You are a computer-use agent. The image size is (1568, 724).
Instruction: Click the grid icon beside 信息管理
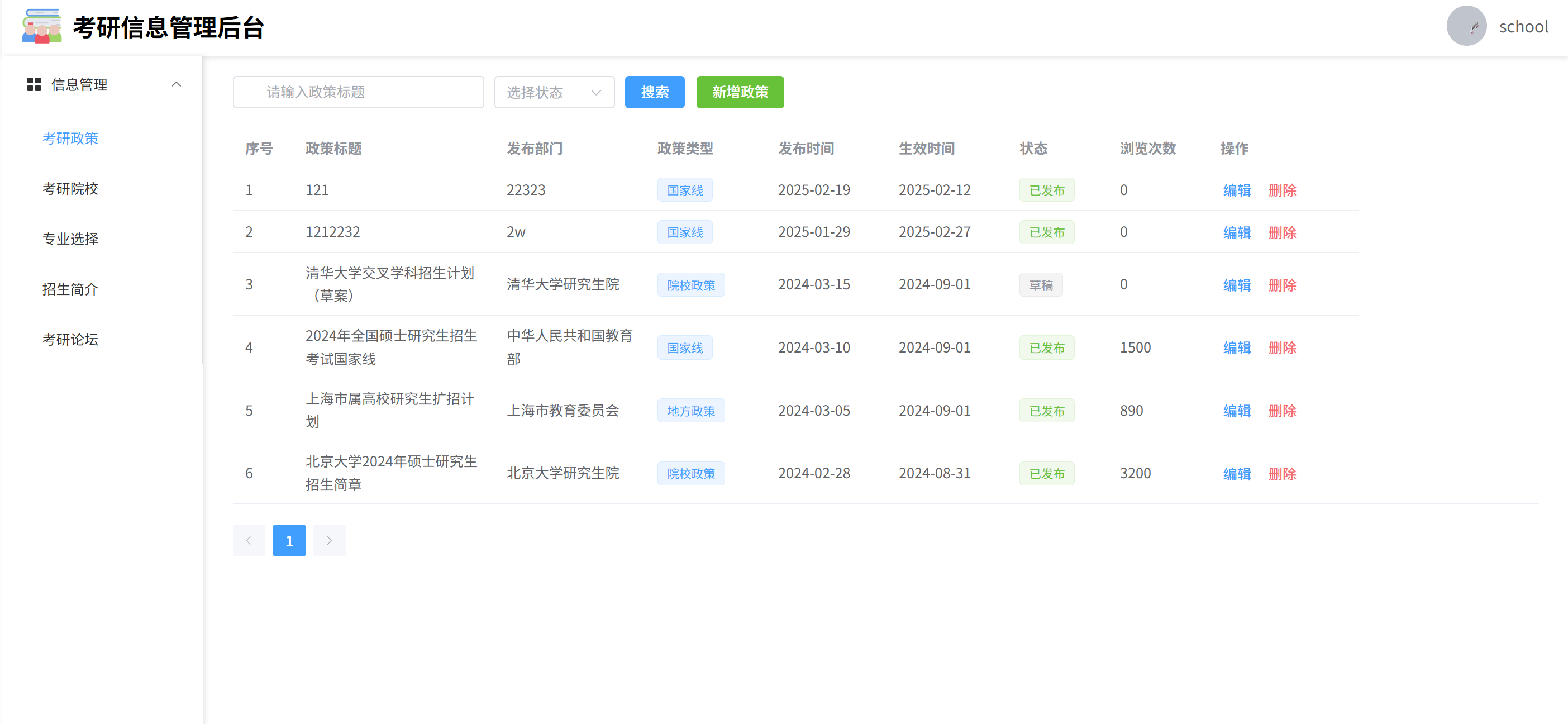point(34,85)
